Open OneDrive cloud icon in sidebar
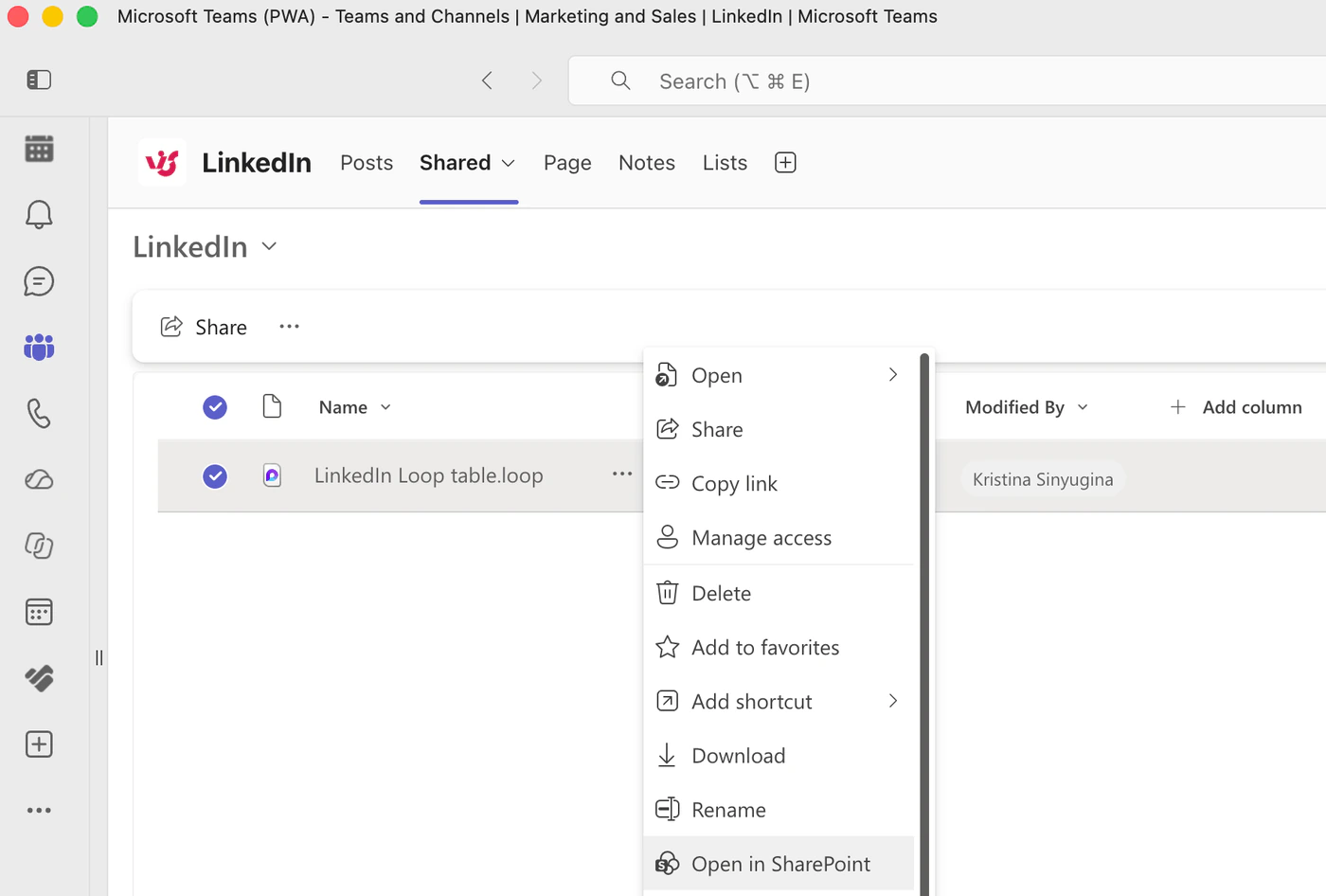This screenshot has width=1326, height=896. click(x=39, y=479)
